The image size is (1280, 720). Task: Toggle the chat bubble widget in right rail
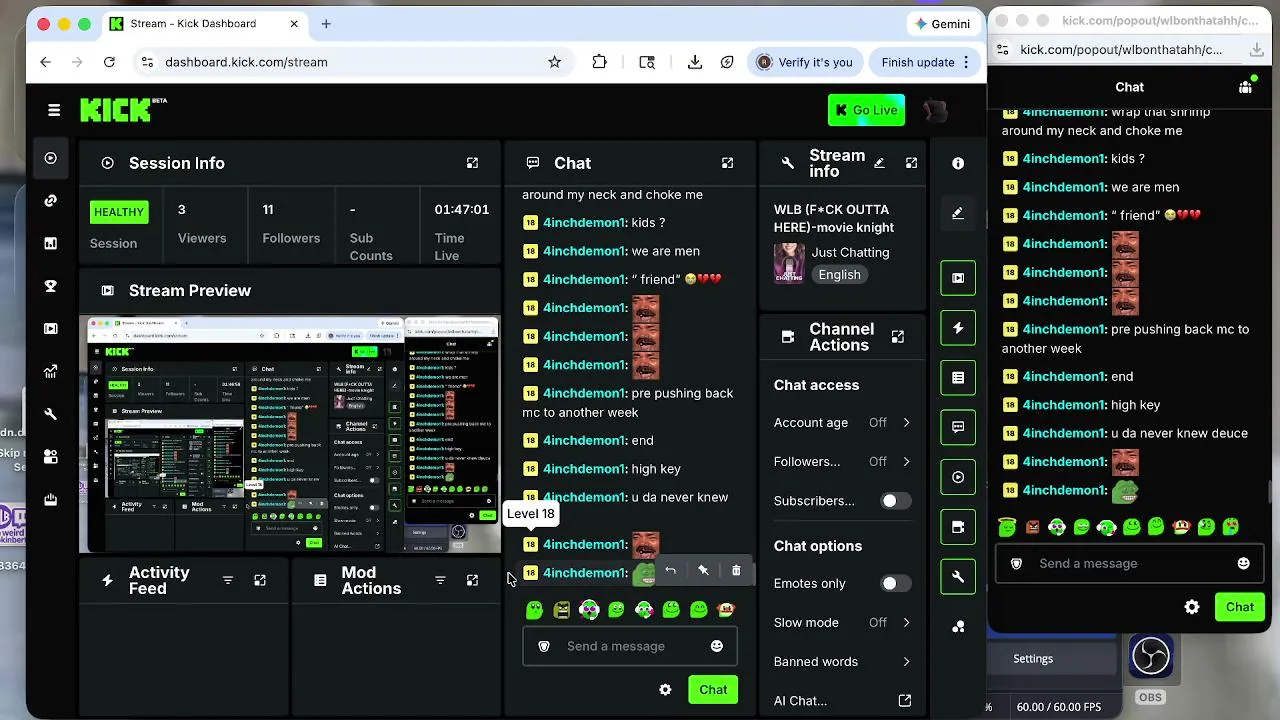(958, 427)
